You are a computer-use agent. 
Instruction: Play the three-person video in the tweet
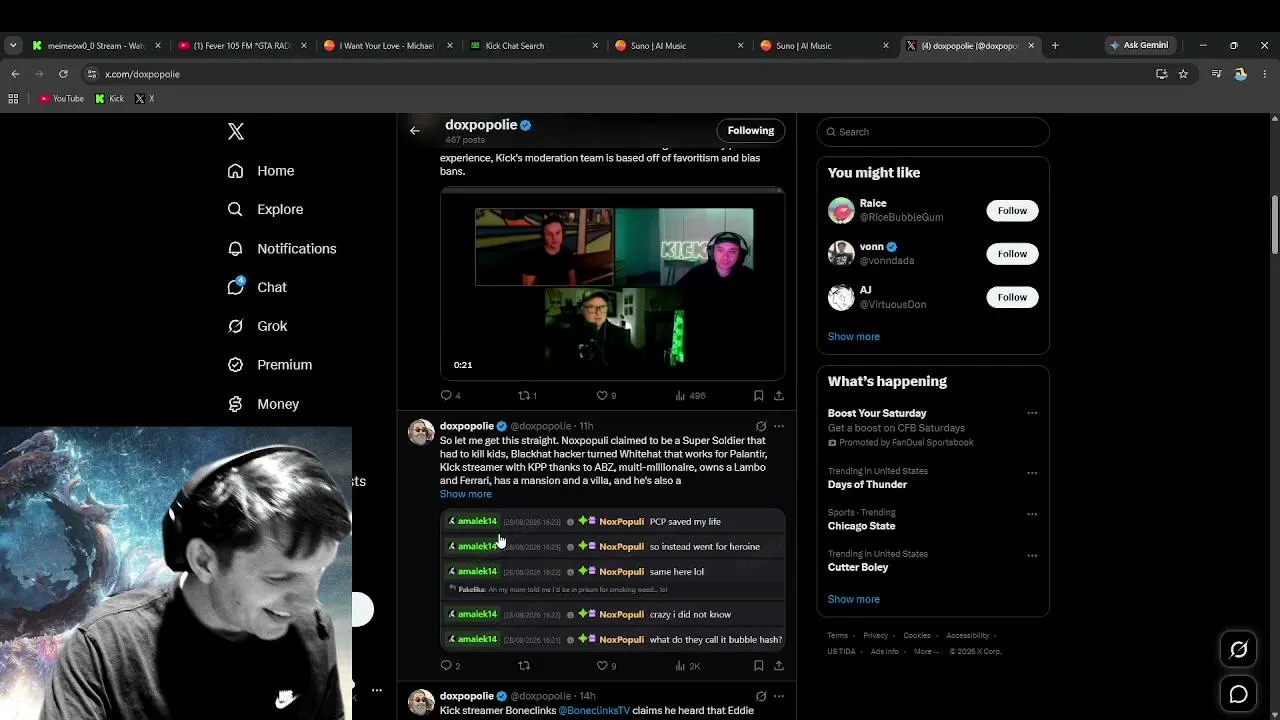(x=612, y=284)
